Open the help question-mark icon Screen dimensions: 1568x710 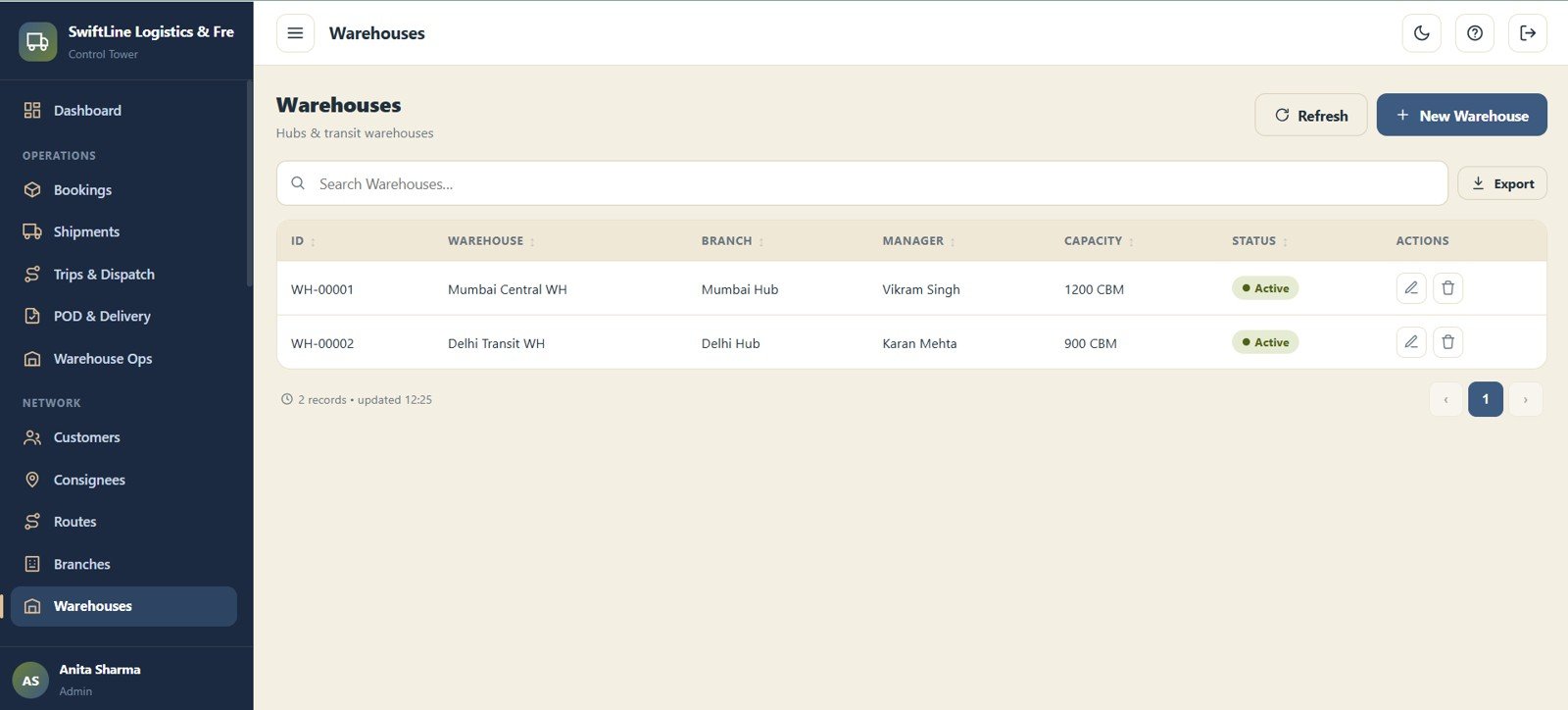click(1475, 33)
